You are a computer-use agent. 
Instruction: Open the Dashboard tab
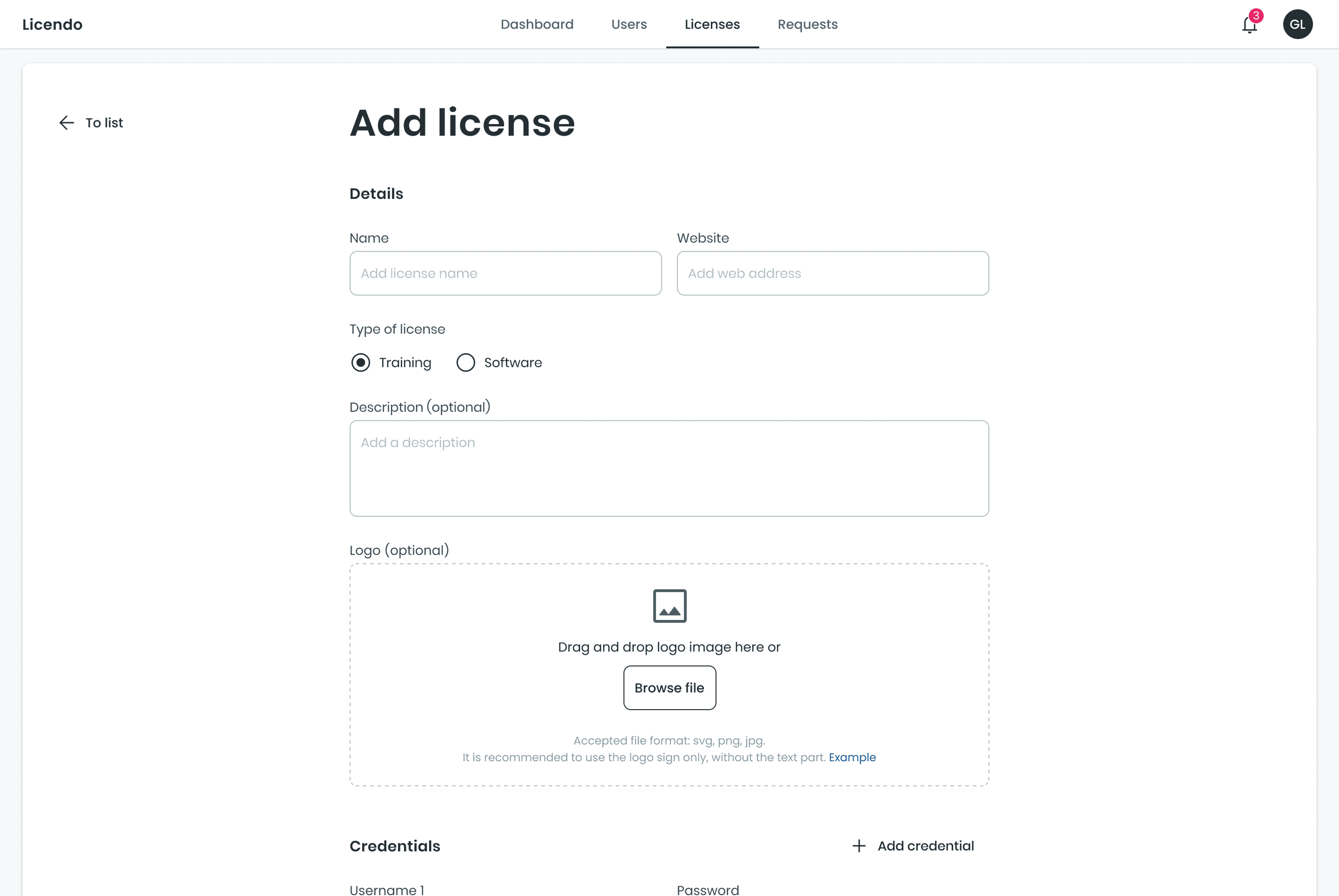coord(537,25)
